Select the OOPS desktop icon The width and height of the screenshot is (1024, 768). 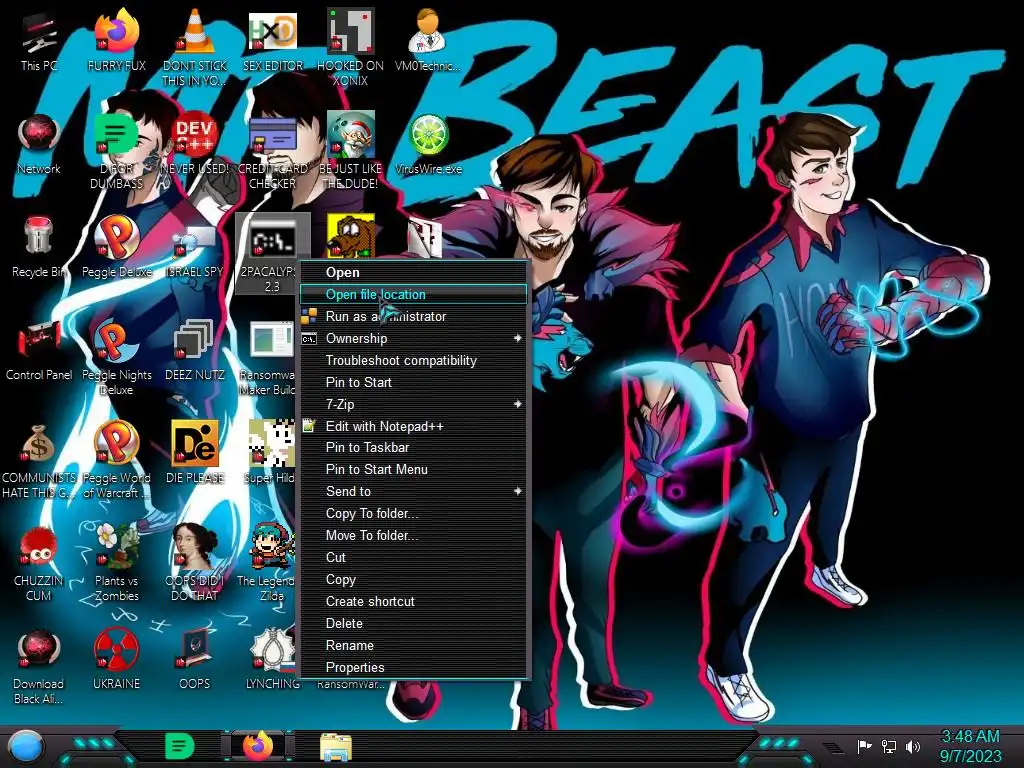[195, 660]
